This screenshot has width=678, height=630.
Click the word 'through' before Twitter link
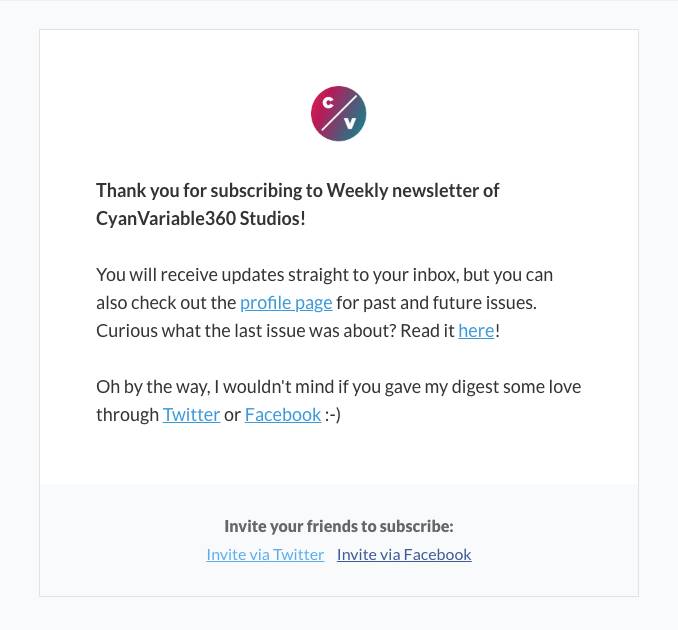[128, 415]
